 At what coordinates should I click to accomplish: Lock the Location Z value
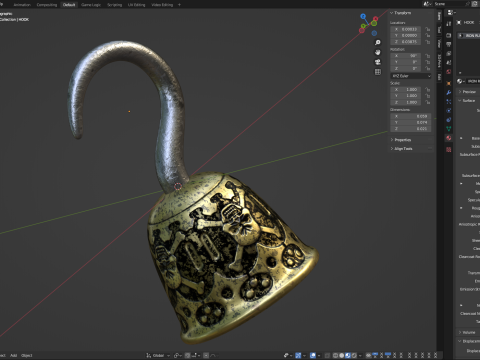428,42
